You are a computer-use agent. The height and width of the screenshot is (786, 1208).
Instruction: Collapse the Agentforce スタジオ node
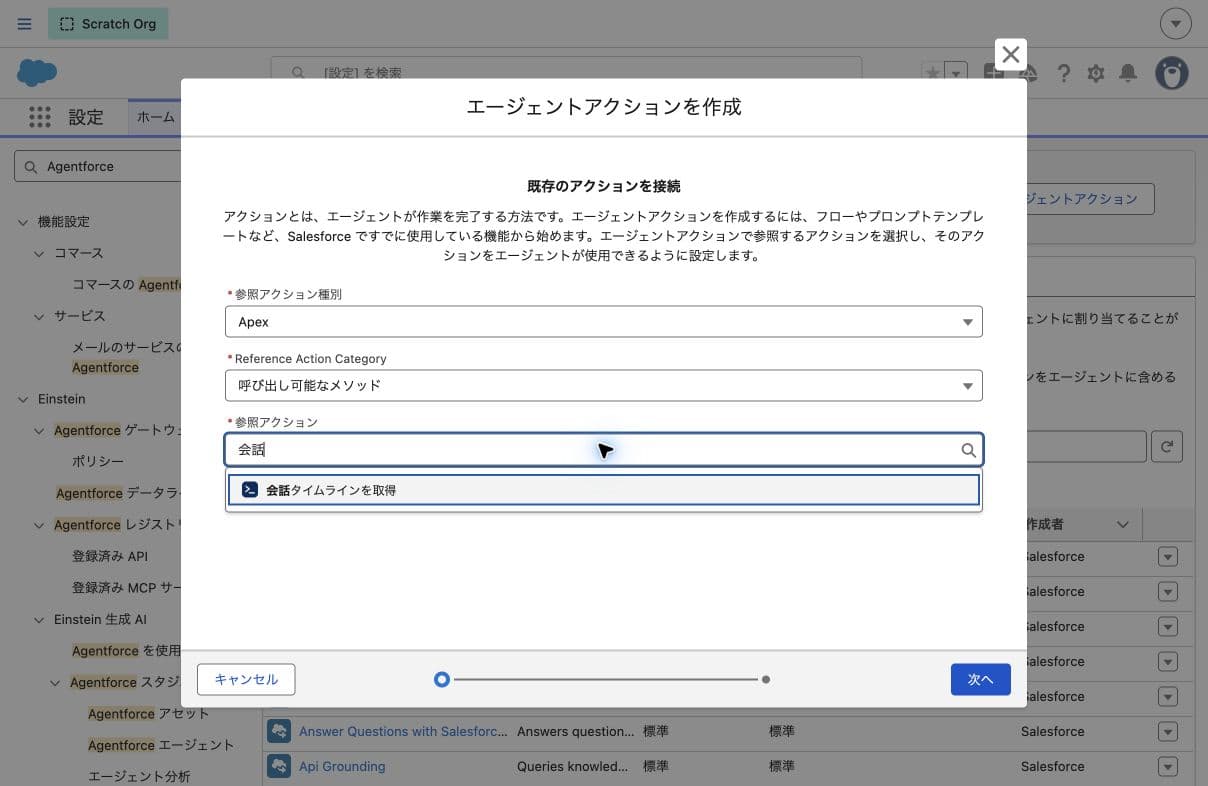pyautogui.click(x=55, y=683)
